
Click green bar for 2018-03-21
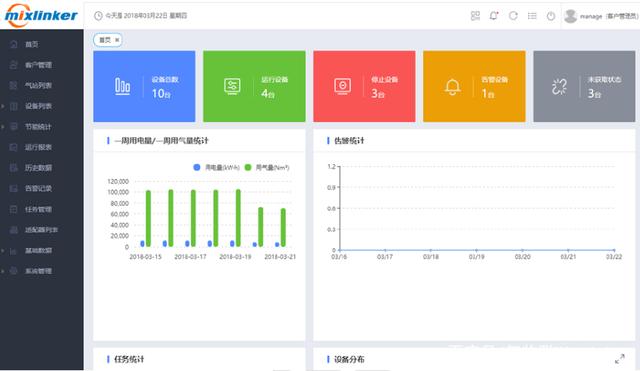pyautogui.click(x=283, y=227)
